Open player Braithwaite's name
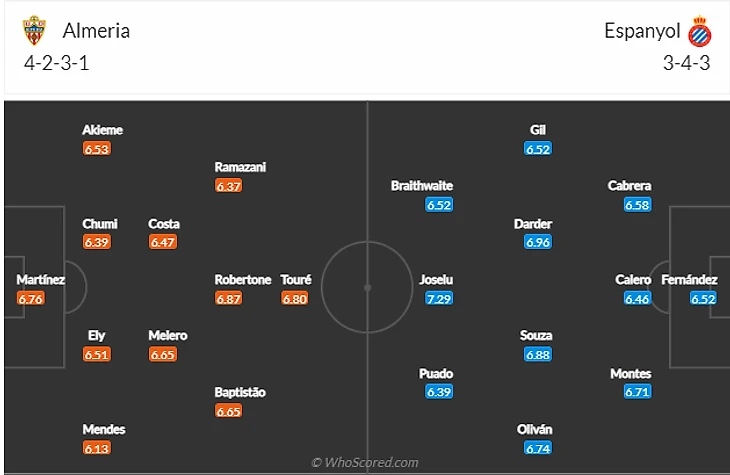This screenshot has width=730, height=475. [x=422, y=185]
